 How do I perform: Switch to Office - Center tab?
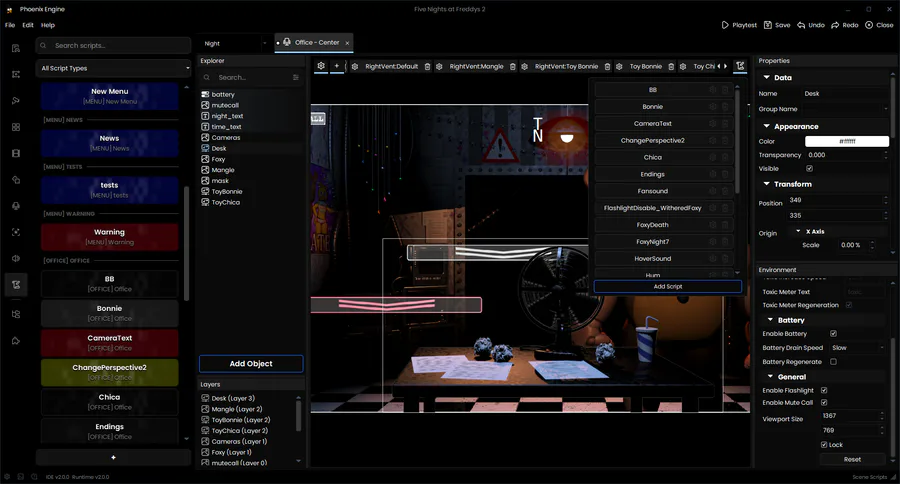[312, 43]
